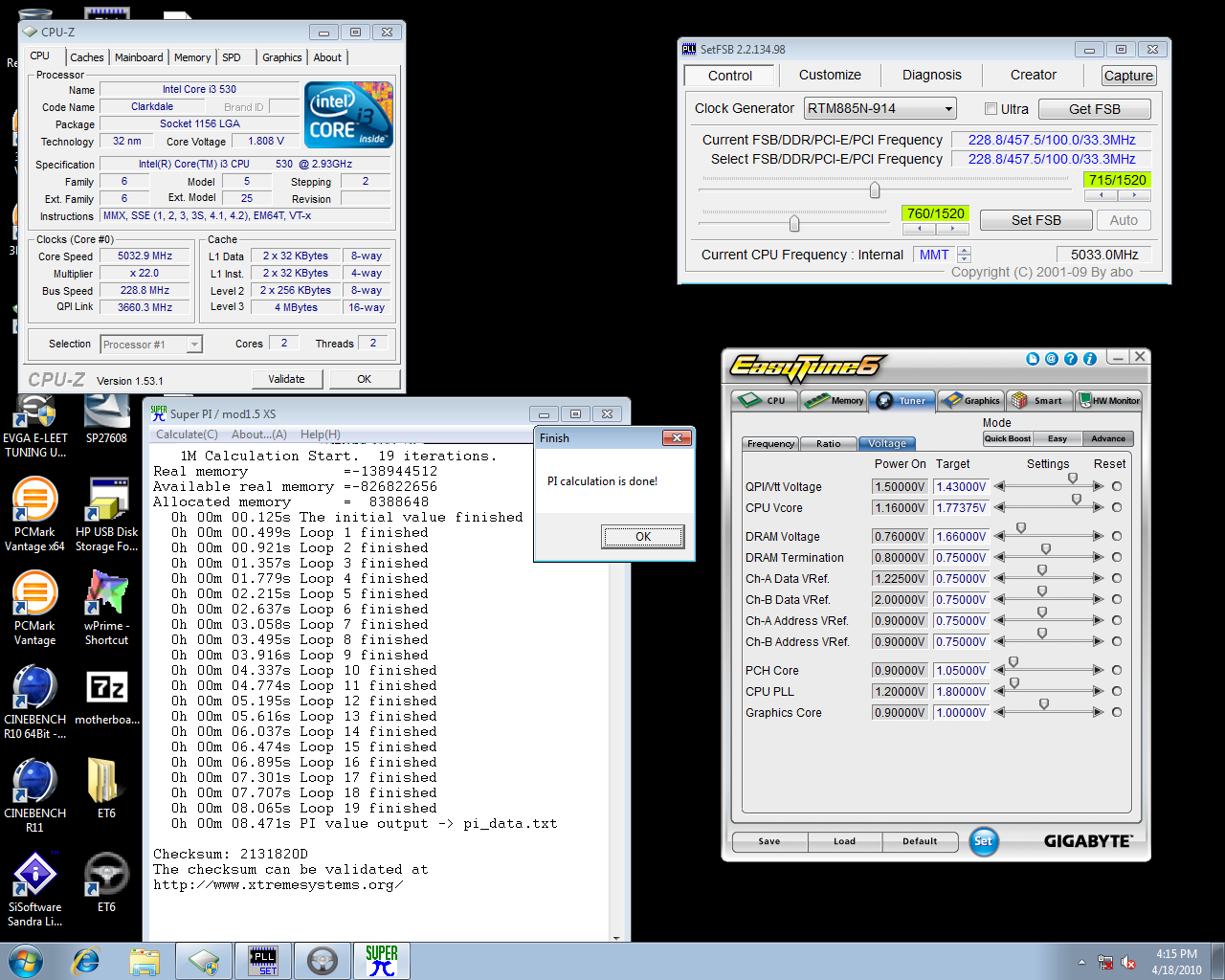Click the EasyTune6 help question icon

[1071, 359]
